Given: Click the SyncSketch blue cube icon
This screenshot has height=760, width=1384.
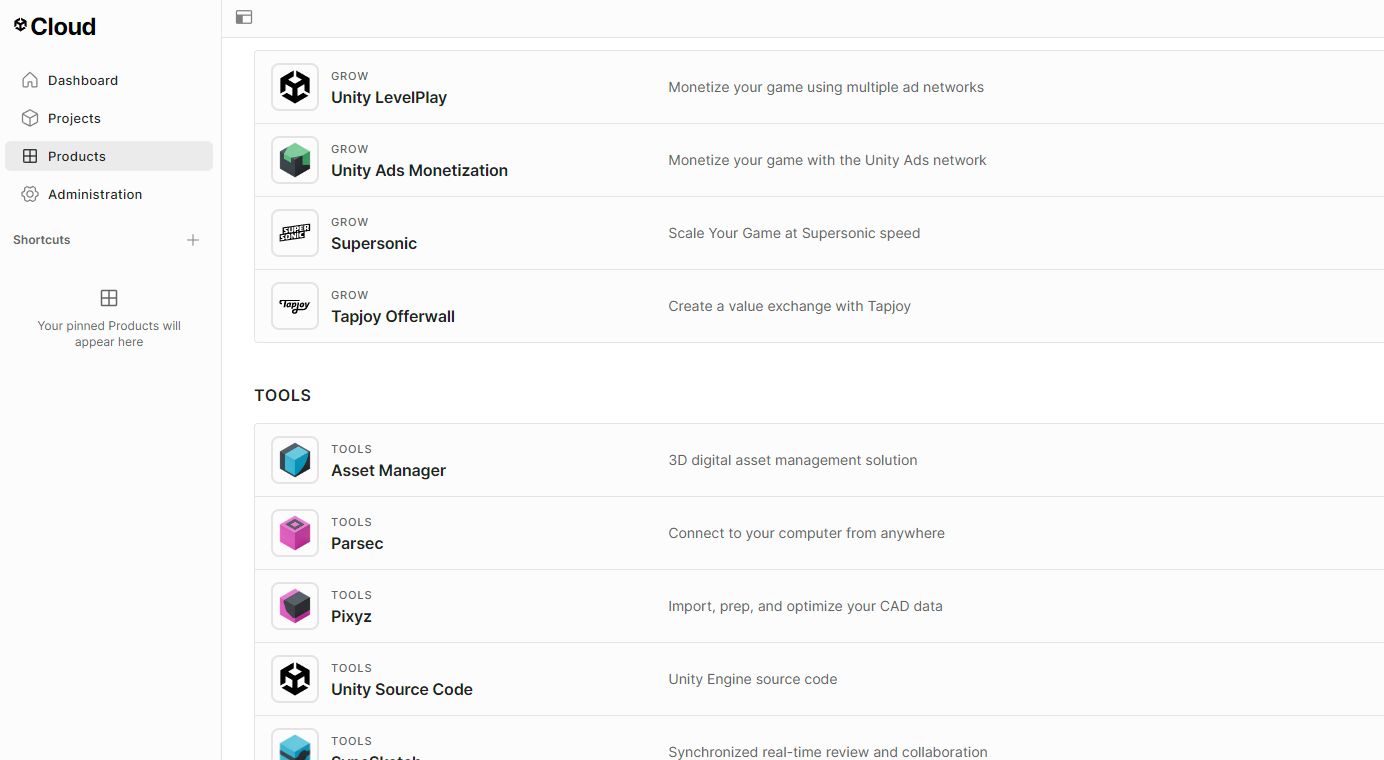Looking at the screenshot, I should (295, 745).
